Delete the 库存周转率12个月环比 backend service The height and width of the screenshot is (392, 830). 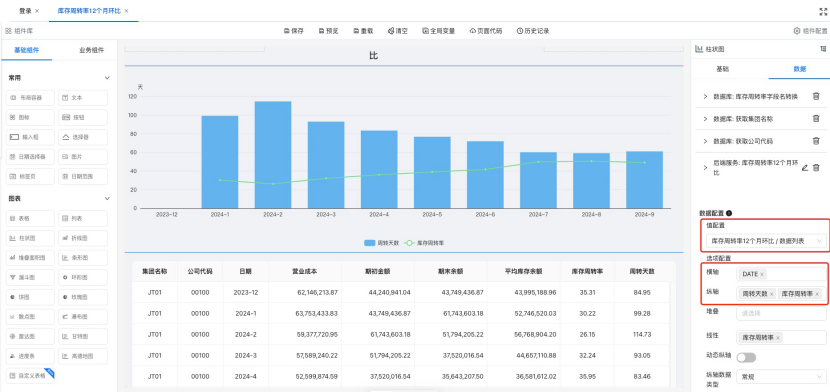(x=816, y=168)
